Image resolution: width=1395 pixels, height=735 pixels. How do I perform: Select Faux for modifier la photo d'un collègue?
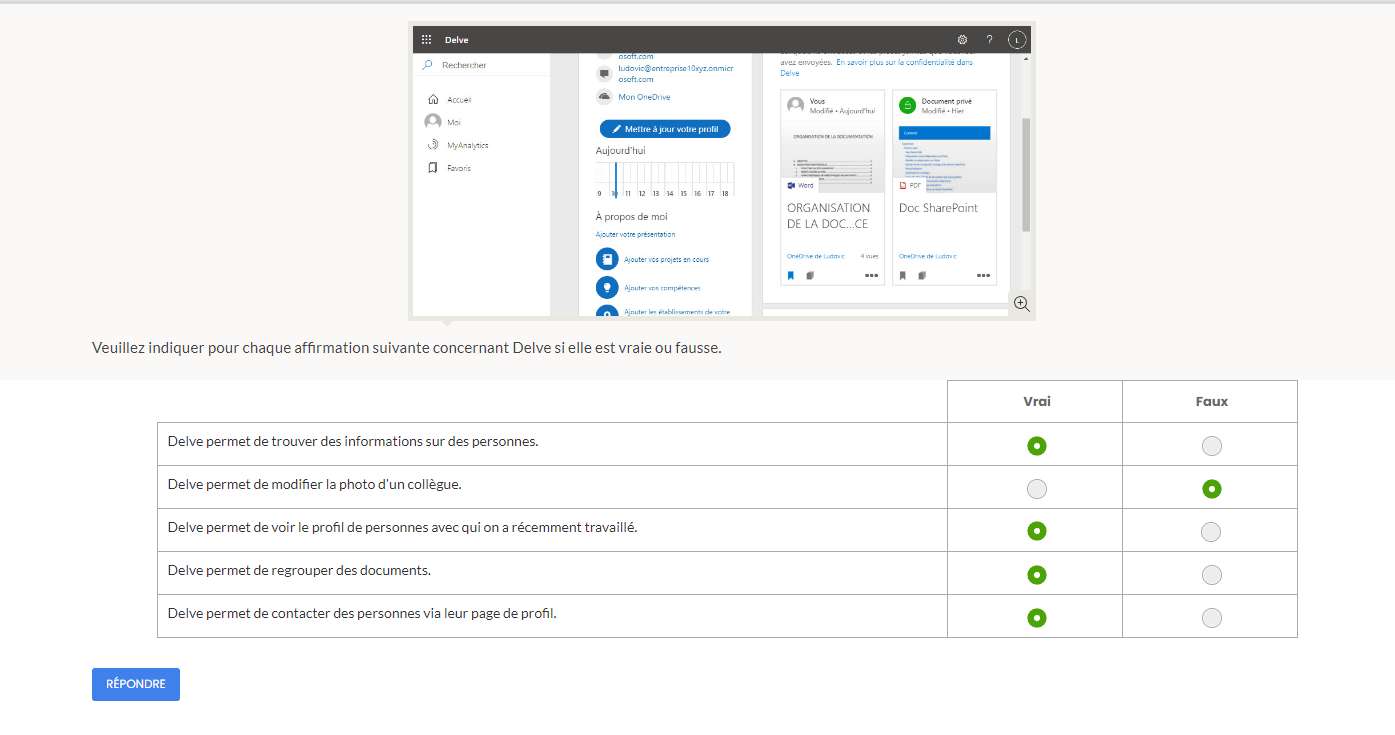1212,489
